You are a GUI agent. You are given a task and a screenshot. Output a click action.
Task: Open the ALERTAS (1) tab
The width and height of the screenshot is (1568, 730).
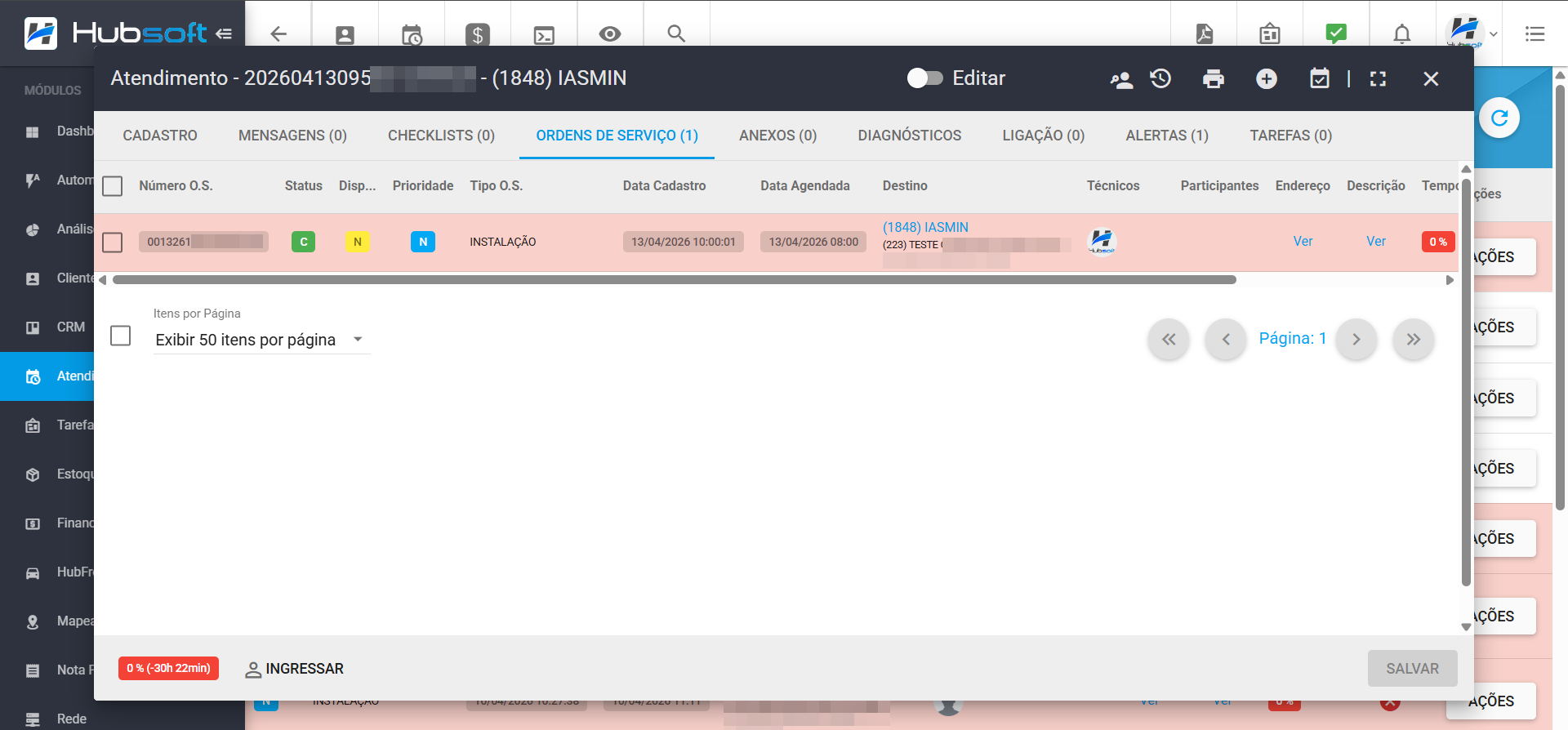coord(1167,136)
